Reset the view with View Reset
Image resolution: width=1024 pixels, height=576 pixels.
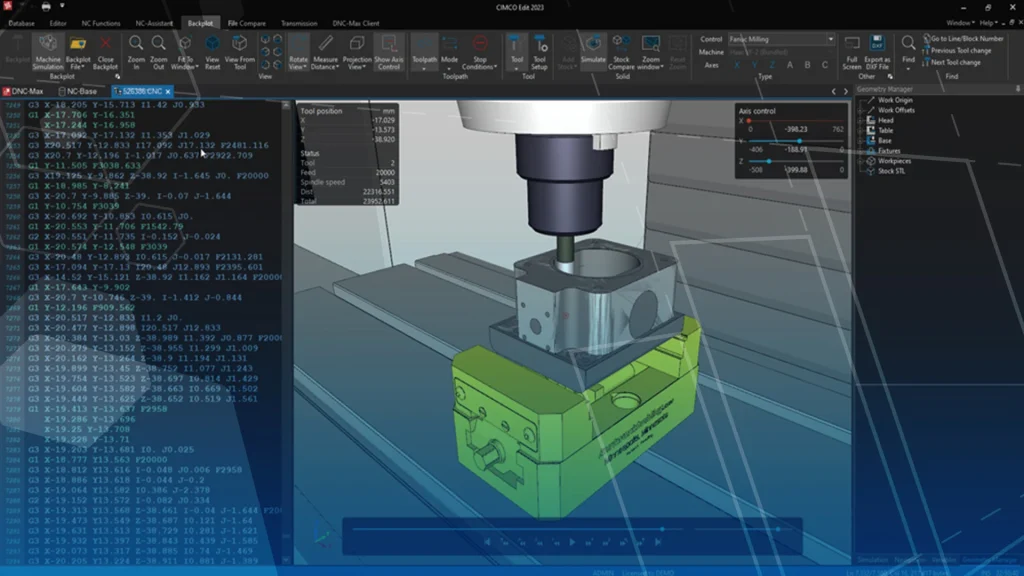point(211,50)
